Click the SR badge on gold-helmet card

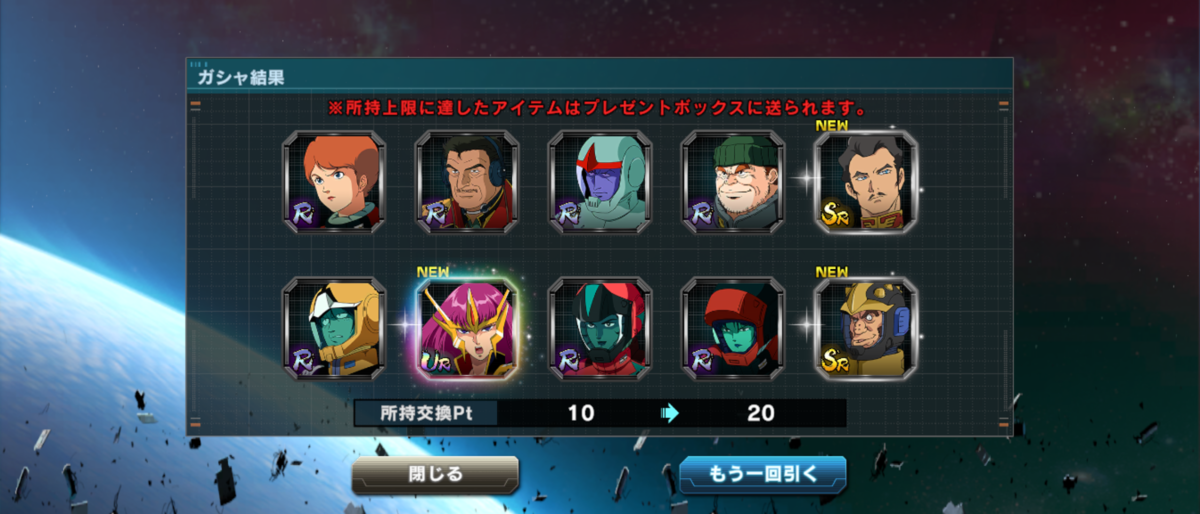[x=836, y=358]
